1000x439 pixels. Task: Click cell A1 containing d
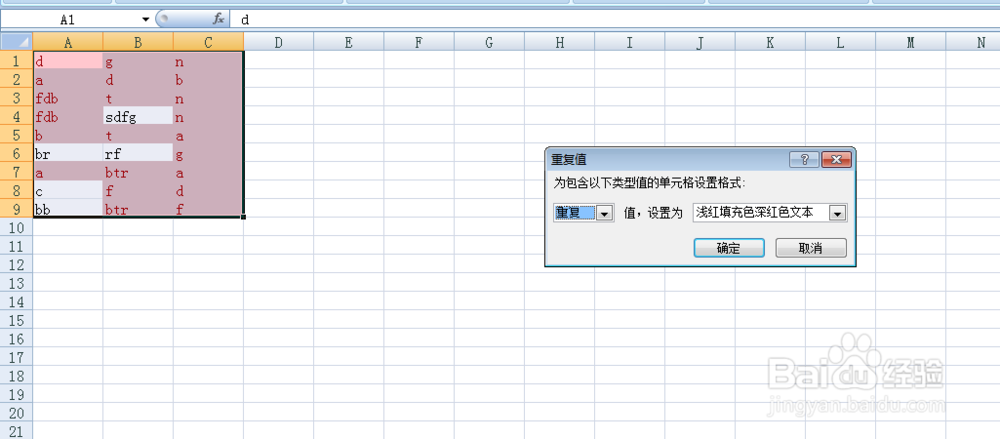coord(68,61)
